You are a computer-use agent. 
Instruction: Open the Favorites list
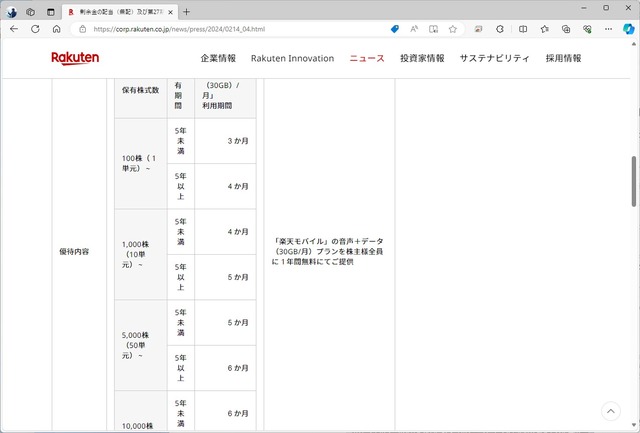(544, 29)
